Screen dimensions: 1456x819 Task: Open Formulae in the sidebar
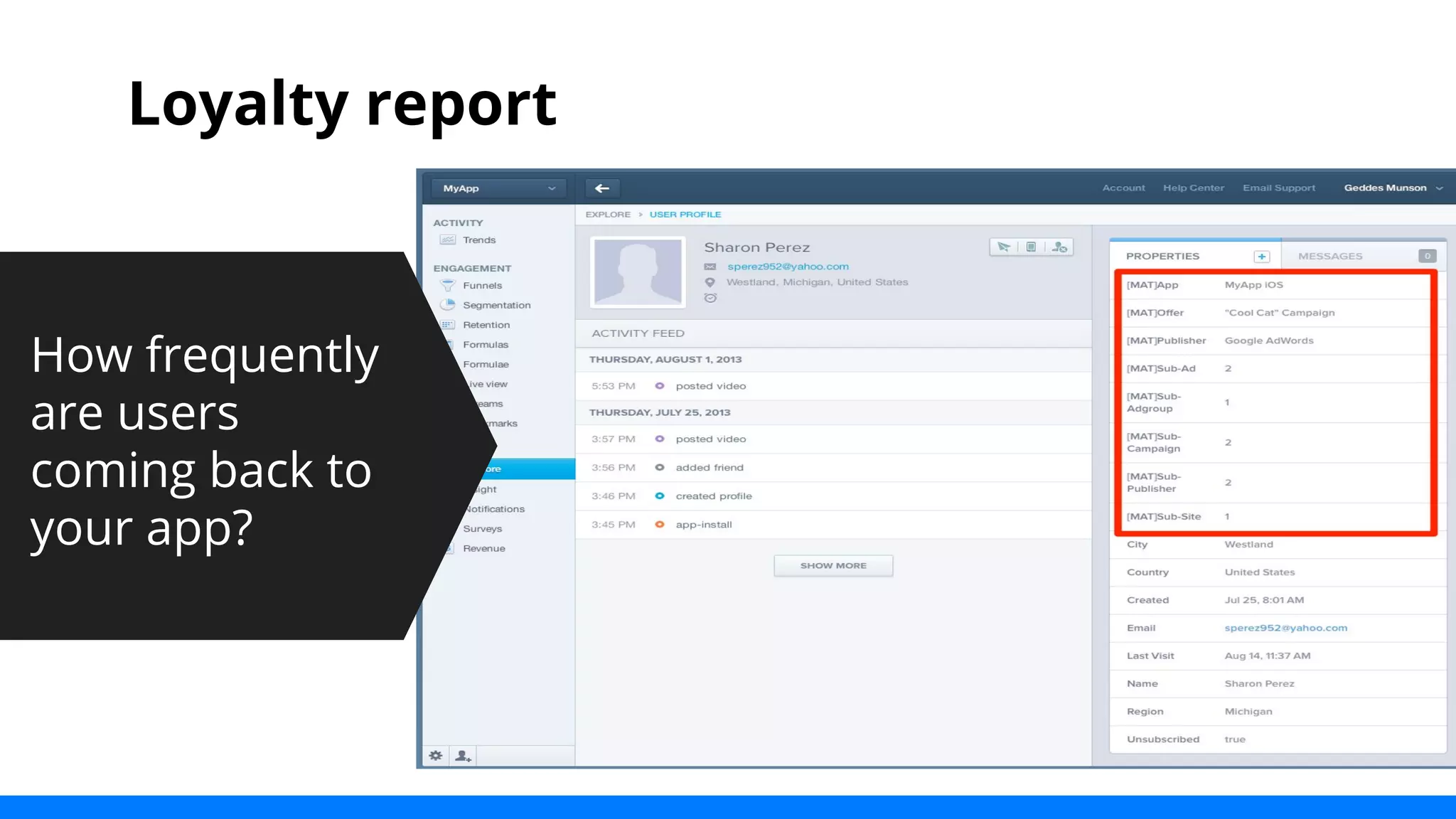coord(486,365)
